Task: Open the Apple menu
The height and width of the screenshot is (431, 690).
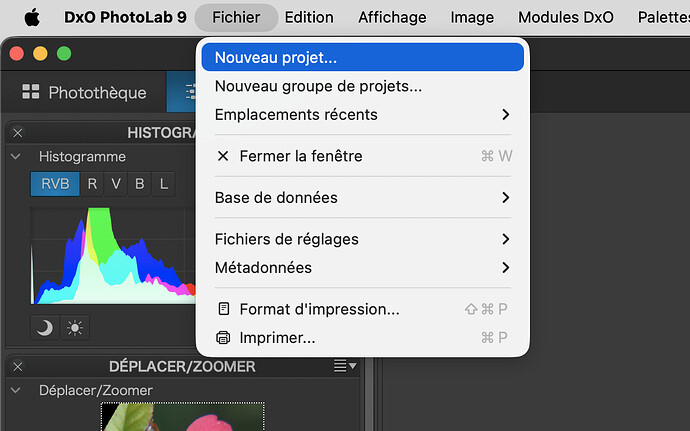Action: pos(32,18)
